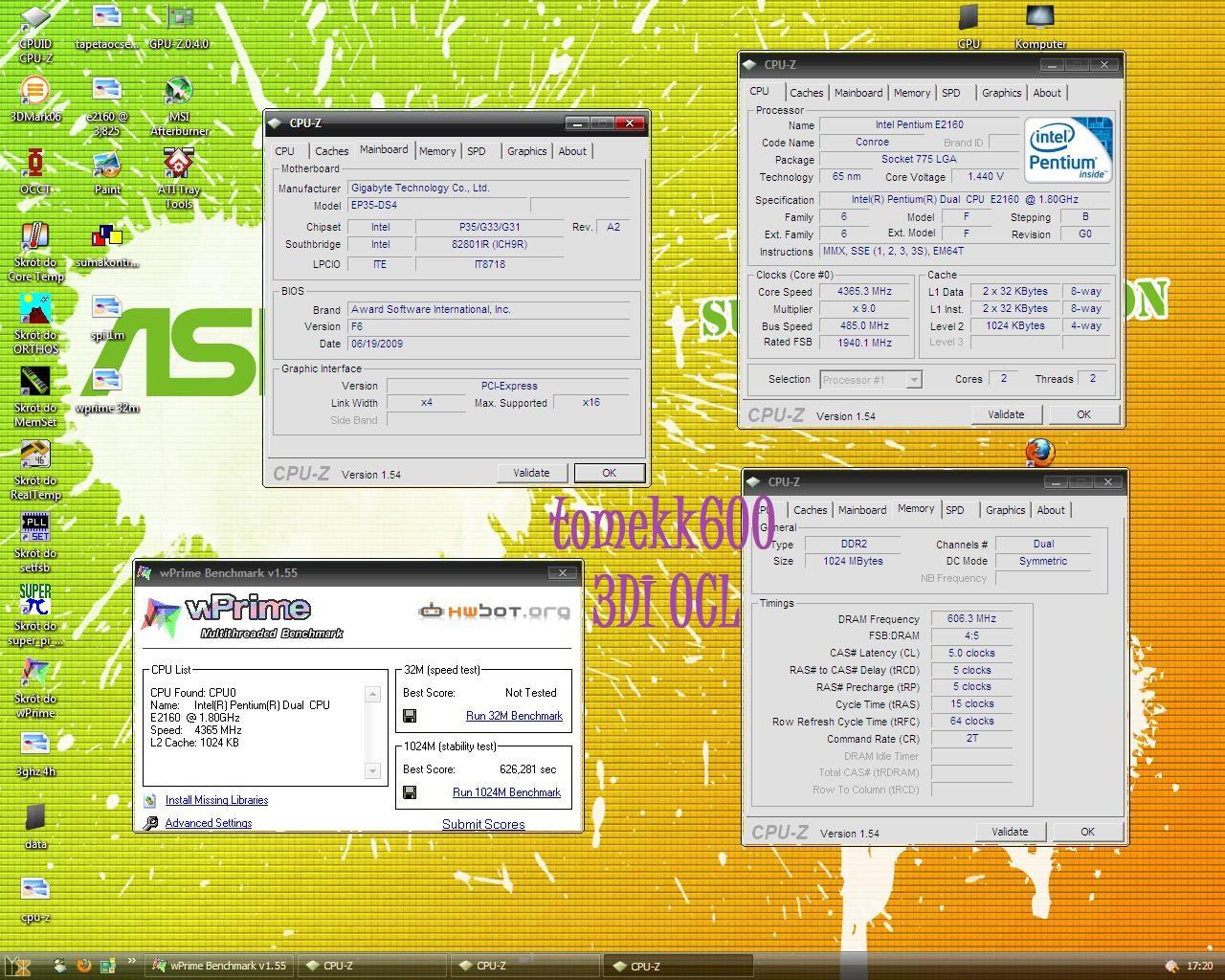The width and height of the screenshot is (1225, 980).
Task: Open Memory tab in CPU info window
Action: coord(912,93)
